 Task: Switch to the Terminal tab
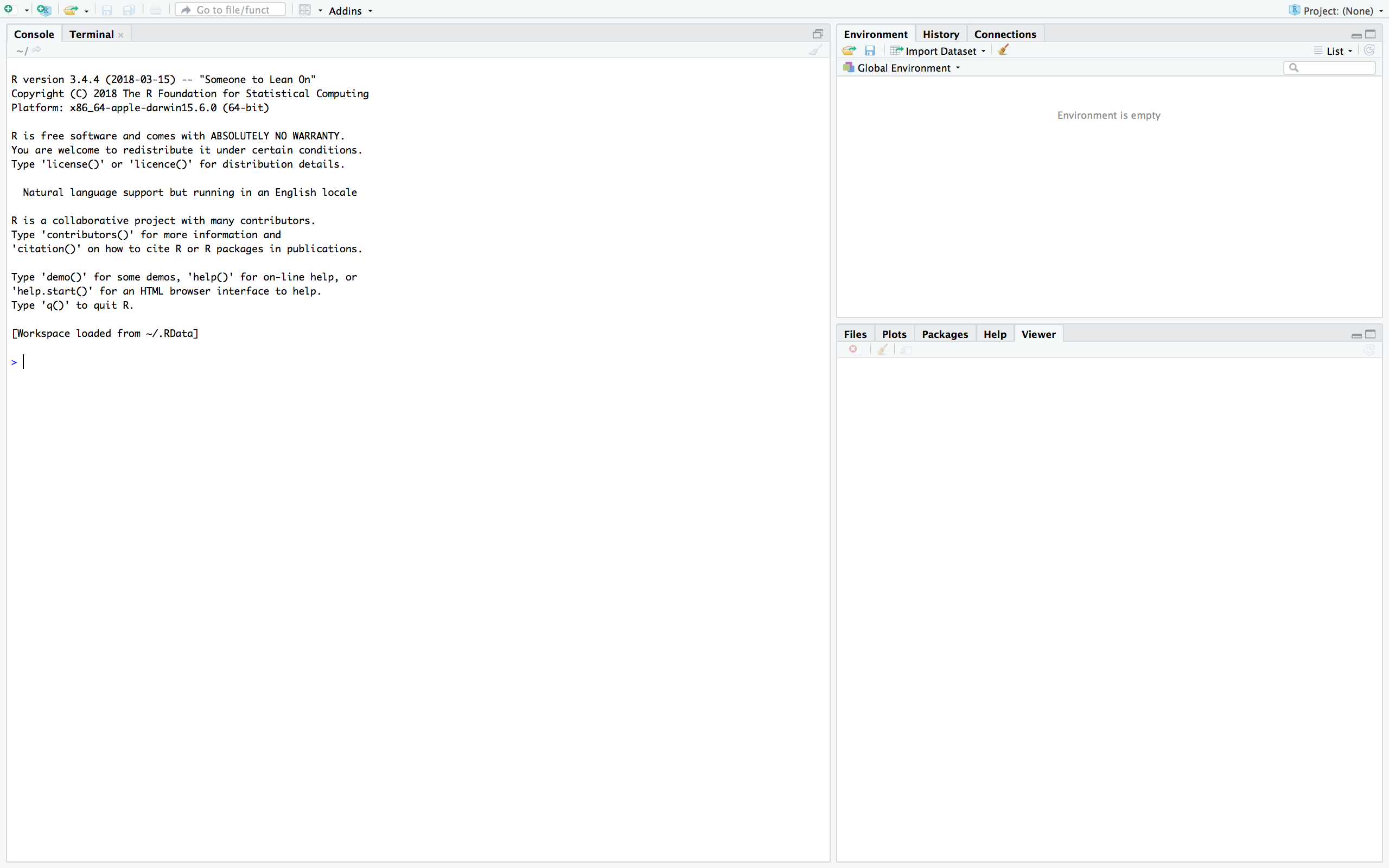[91, 34]
